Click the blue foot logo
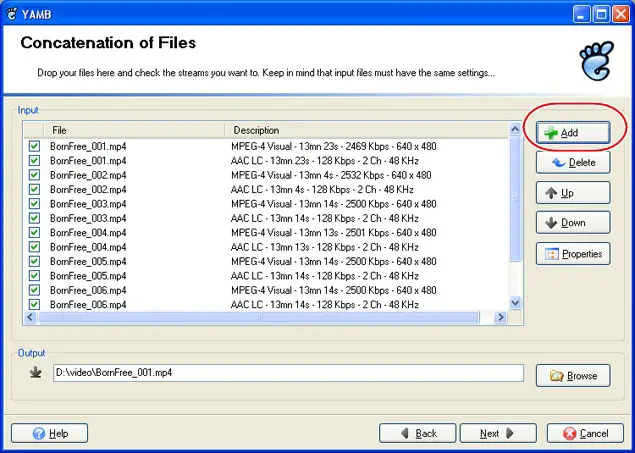 click(x=596, y=61)
